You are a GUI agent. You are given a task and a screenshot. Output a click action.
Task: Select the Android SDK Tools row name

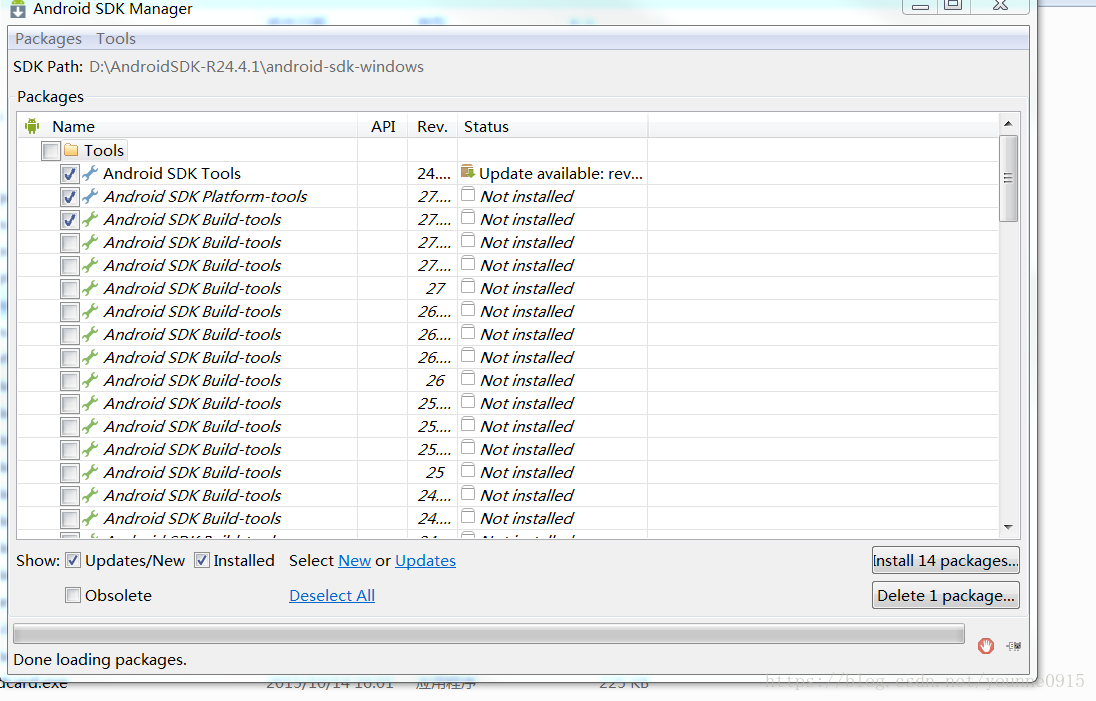pyautogui.click(x=172, y=173)
